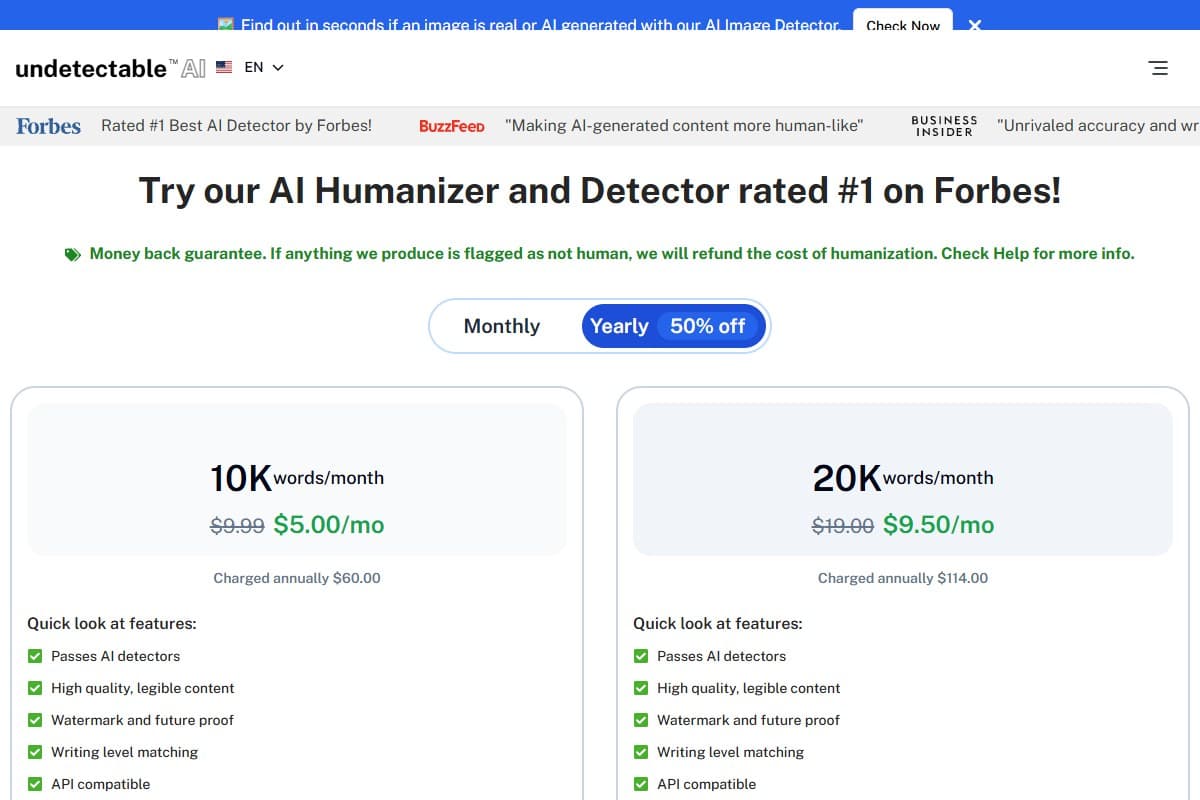This screenshot has width=1200, height=800.
Task: Click the 10K words/month plan heading
Action: tap(297, 478)
